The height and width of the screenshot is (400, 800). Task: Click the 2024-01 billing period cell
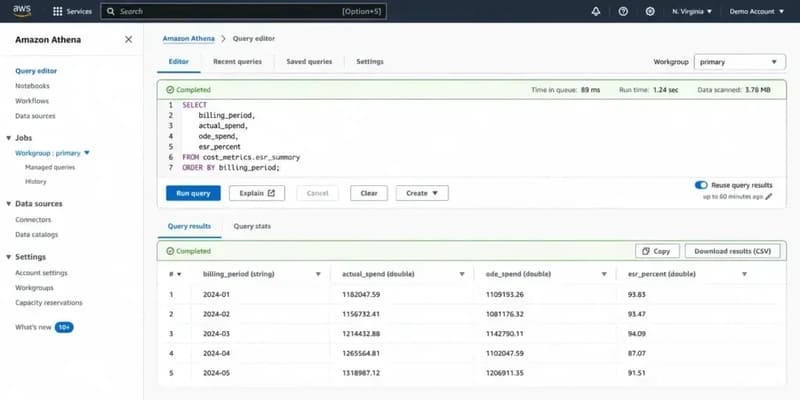pos(216,294)
